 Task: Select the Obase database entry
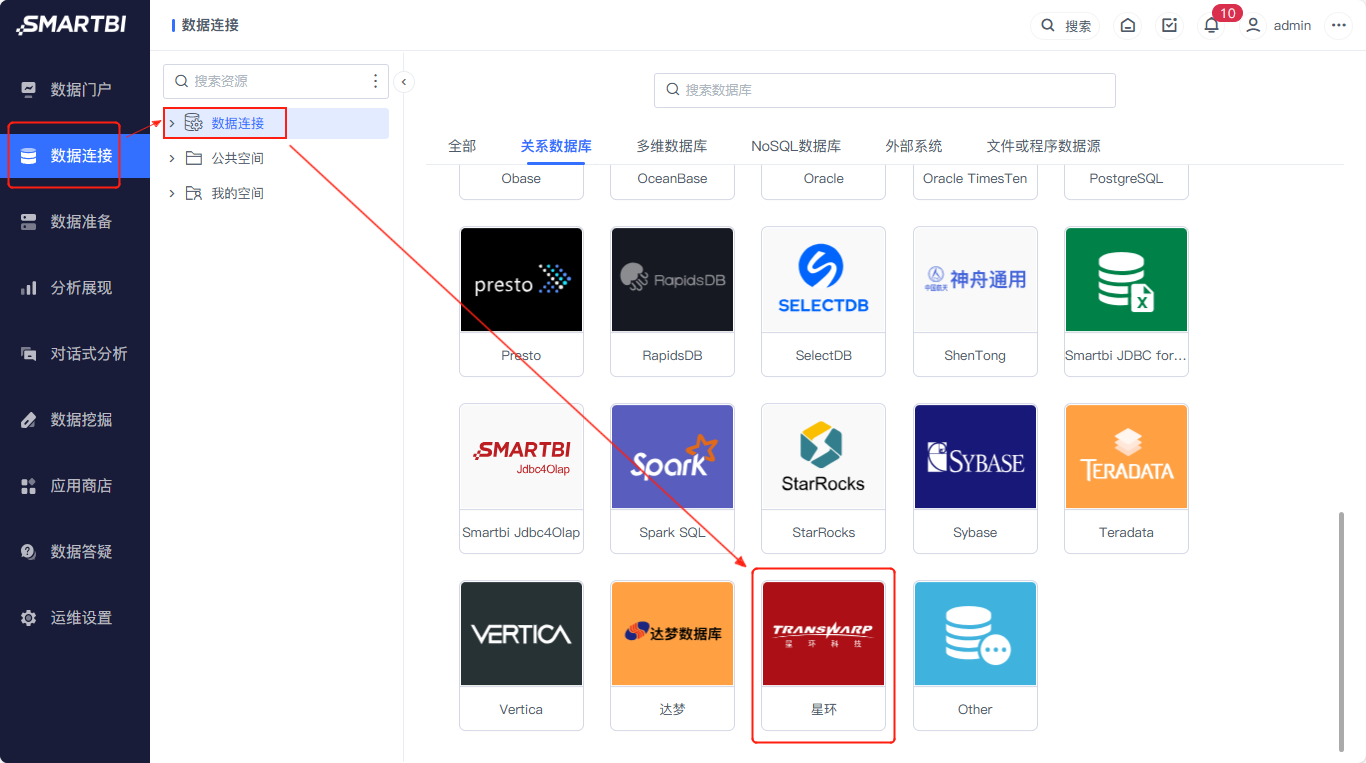521,182
